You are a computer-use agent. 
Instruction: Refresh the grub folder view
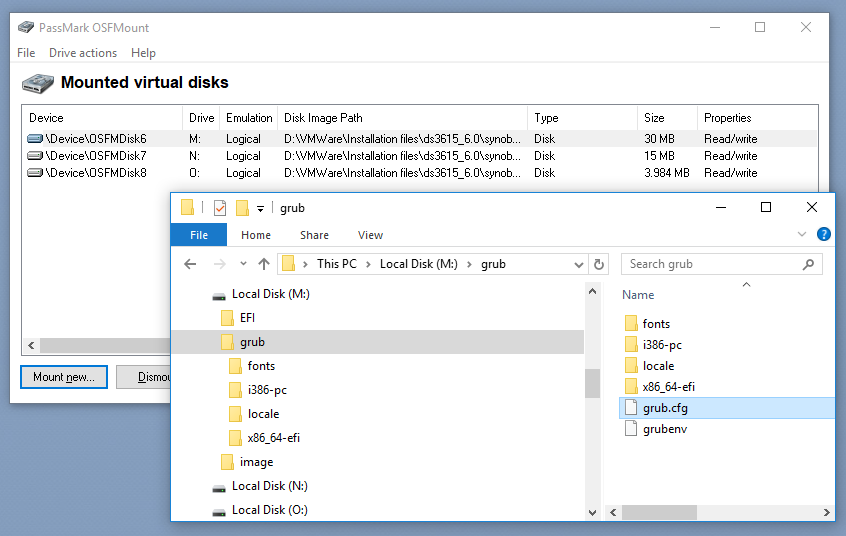598,264
